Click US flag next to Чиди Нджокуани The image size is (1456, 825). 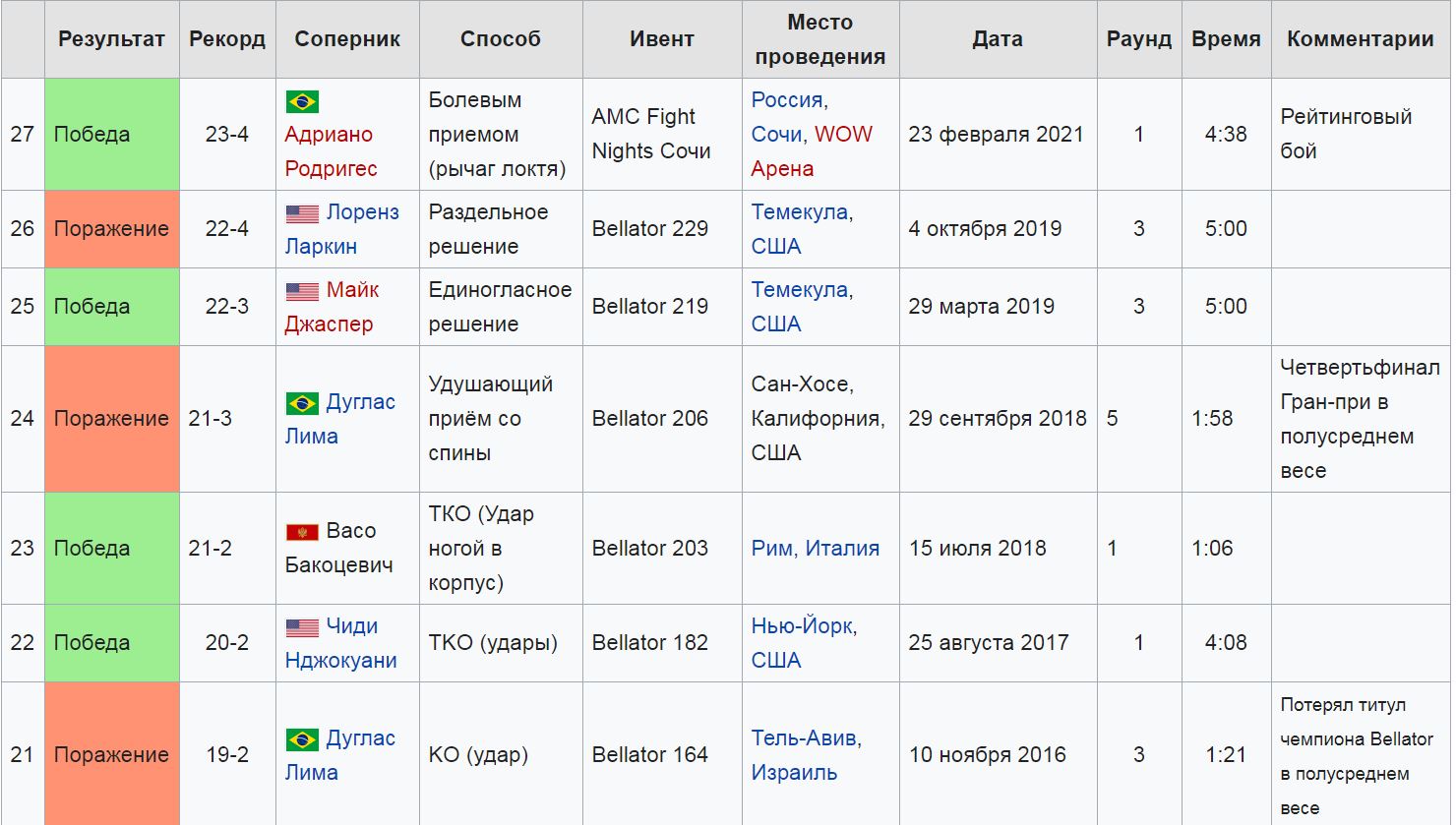pyautogui.click(x=302, y=627)
